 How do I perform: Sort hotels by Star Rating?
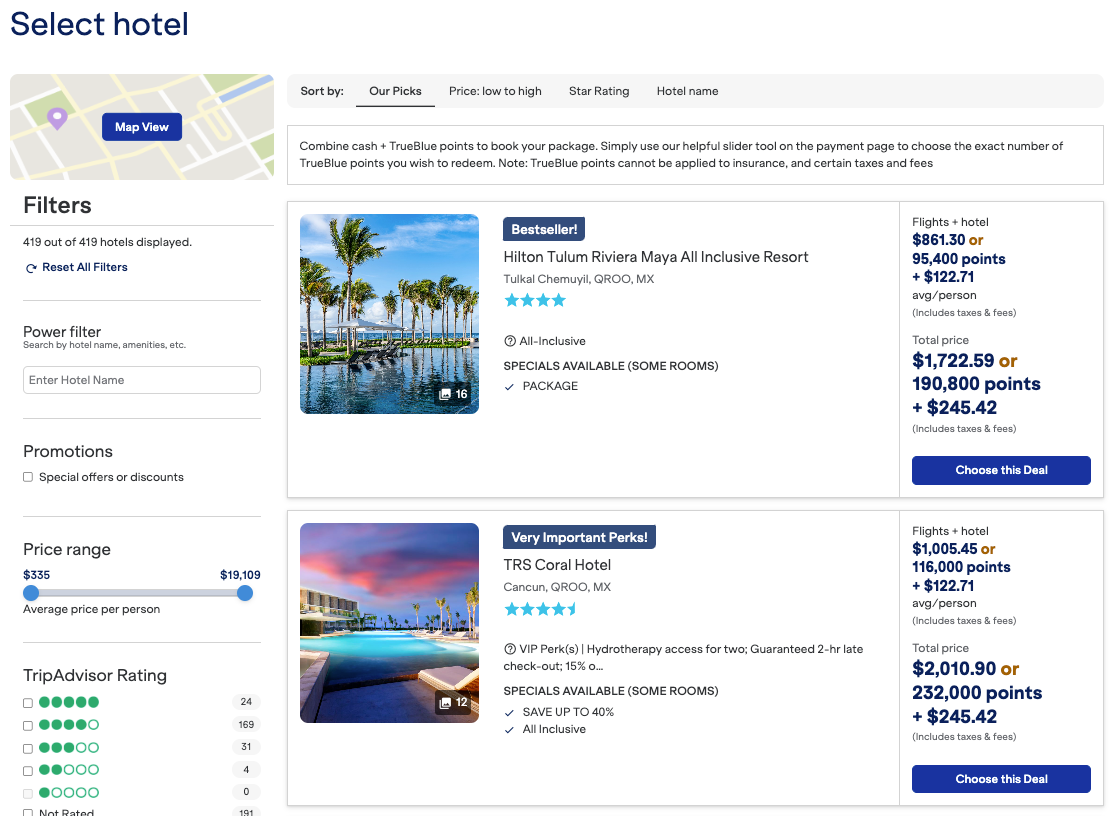tap(599, 91)
